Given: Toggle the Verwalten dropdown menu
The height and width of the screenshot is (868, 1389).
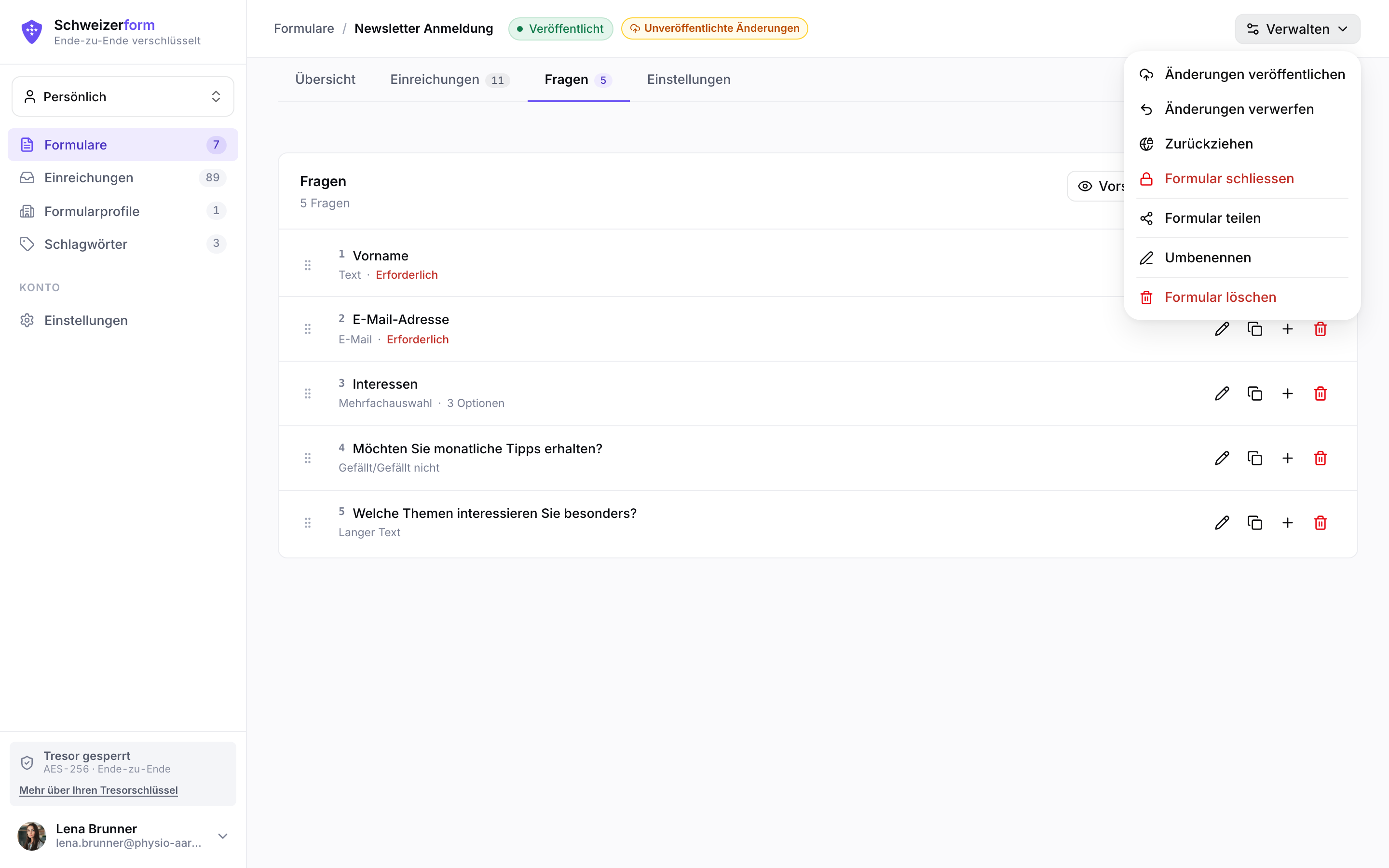Looking at the screenshot, I should pyautogui.click(x=1297, y=29).
